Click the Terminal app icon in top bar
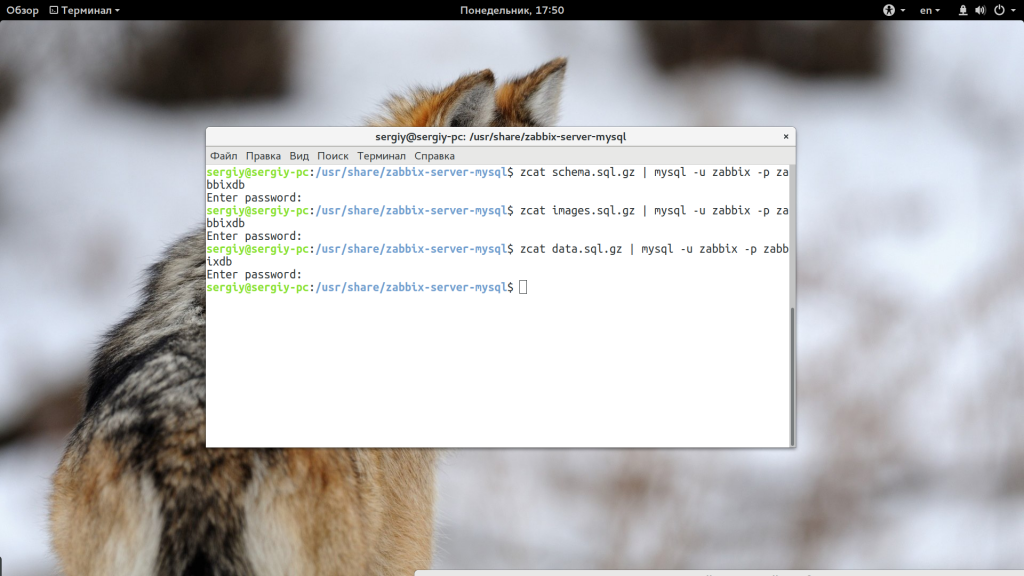This screenshot has height=576, width=1024. [x=54, y=10]
